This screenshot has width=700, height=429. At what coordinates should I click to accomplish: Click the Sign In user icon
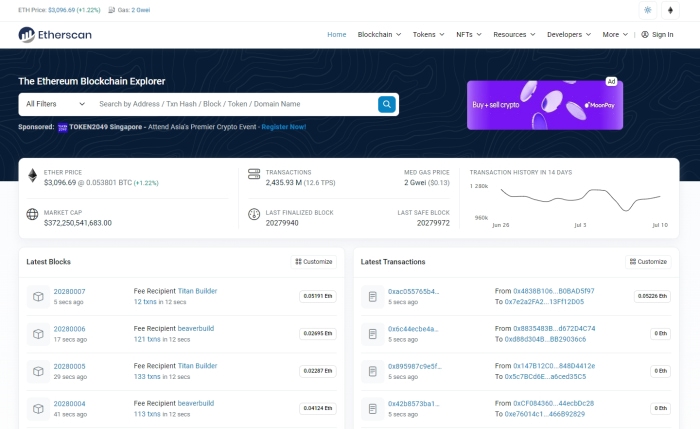645,34
